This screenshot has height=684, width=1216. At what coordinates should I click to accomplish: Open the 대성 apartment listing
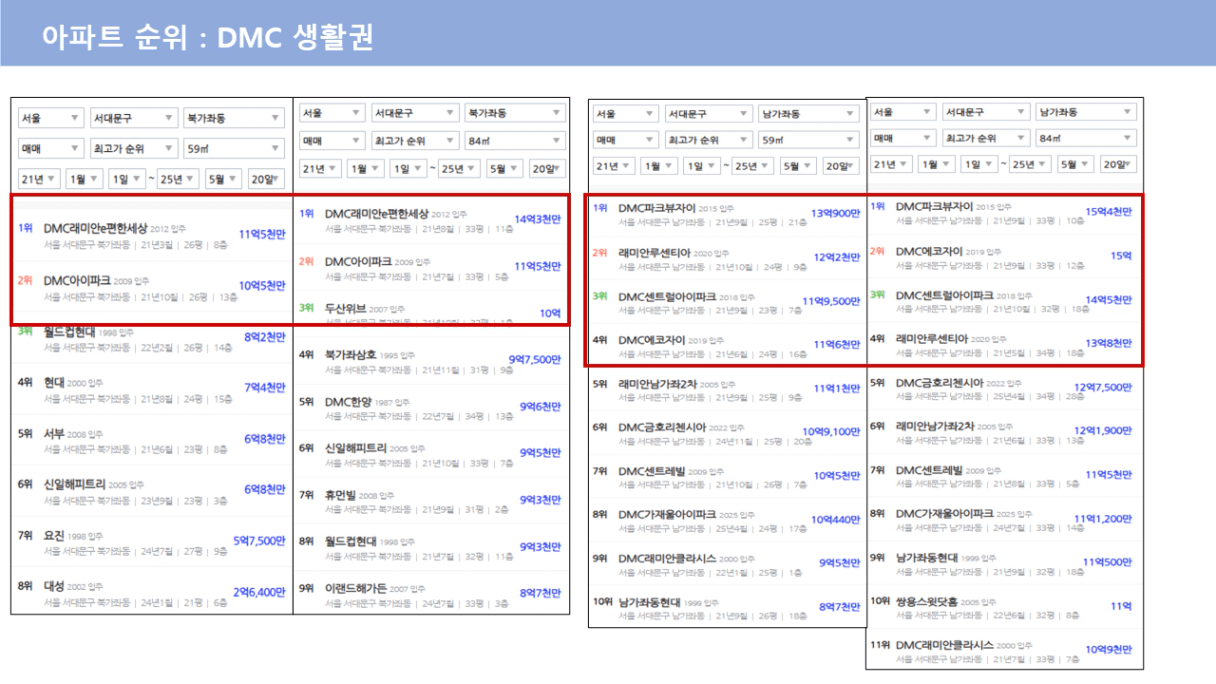(54, 585)
